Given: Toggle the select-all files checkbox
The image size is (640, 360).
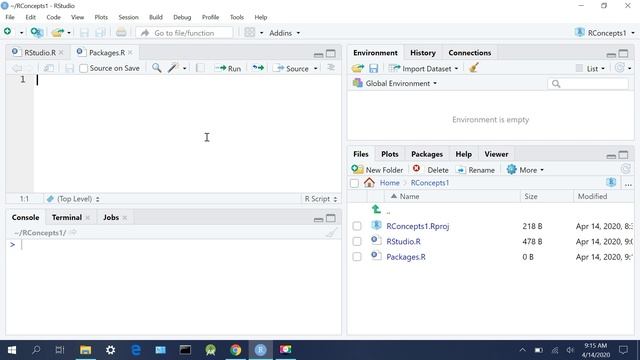Looking at the screenshot, I should point(354,183).
